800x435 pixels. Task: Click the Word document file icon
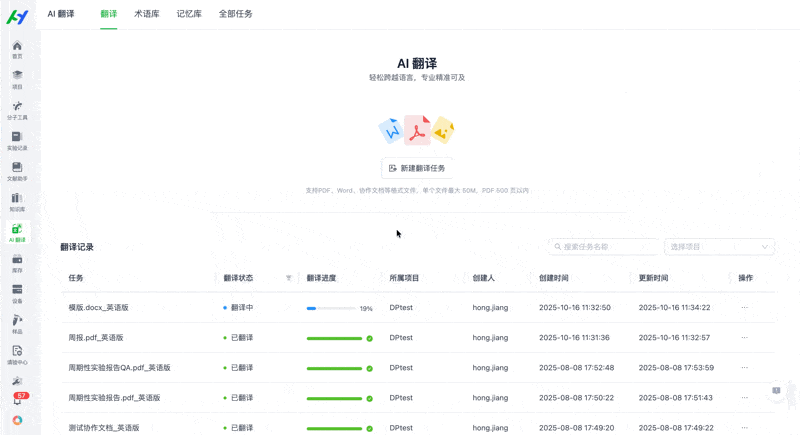(391, 131)
